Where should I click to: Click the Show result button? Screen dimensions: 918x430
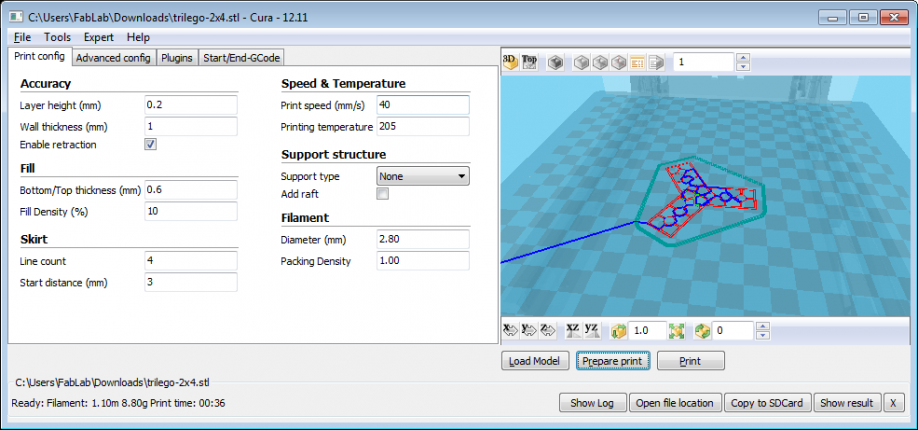coord(847,402)
